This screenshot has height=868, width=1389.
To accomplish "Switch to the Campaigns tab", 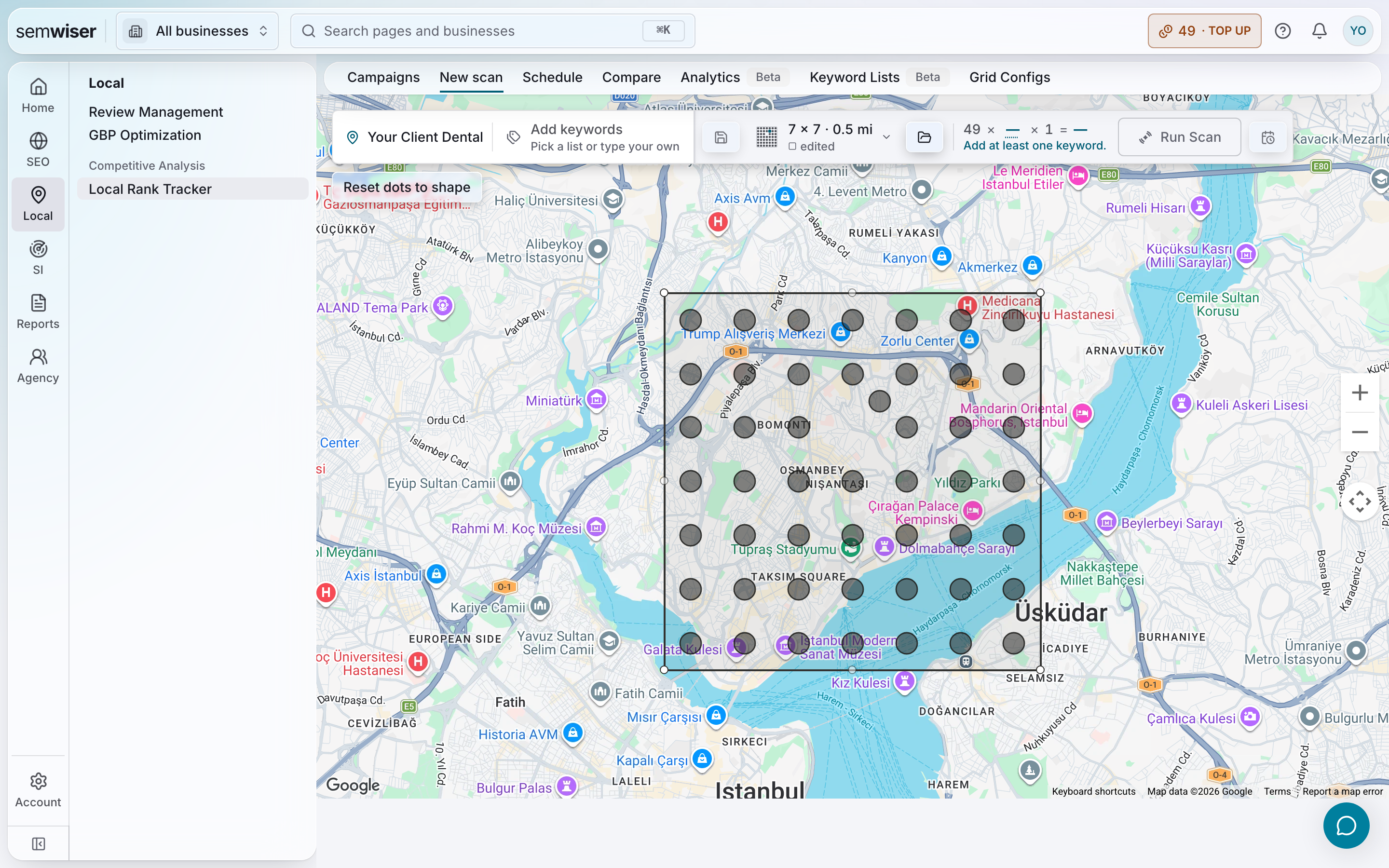I will coord(383,78).
